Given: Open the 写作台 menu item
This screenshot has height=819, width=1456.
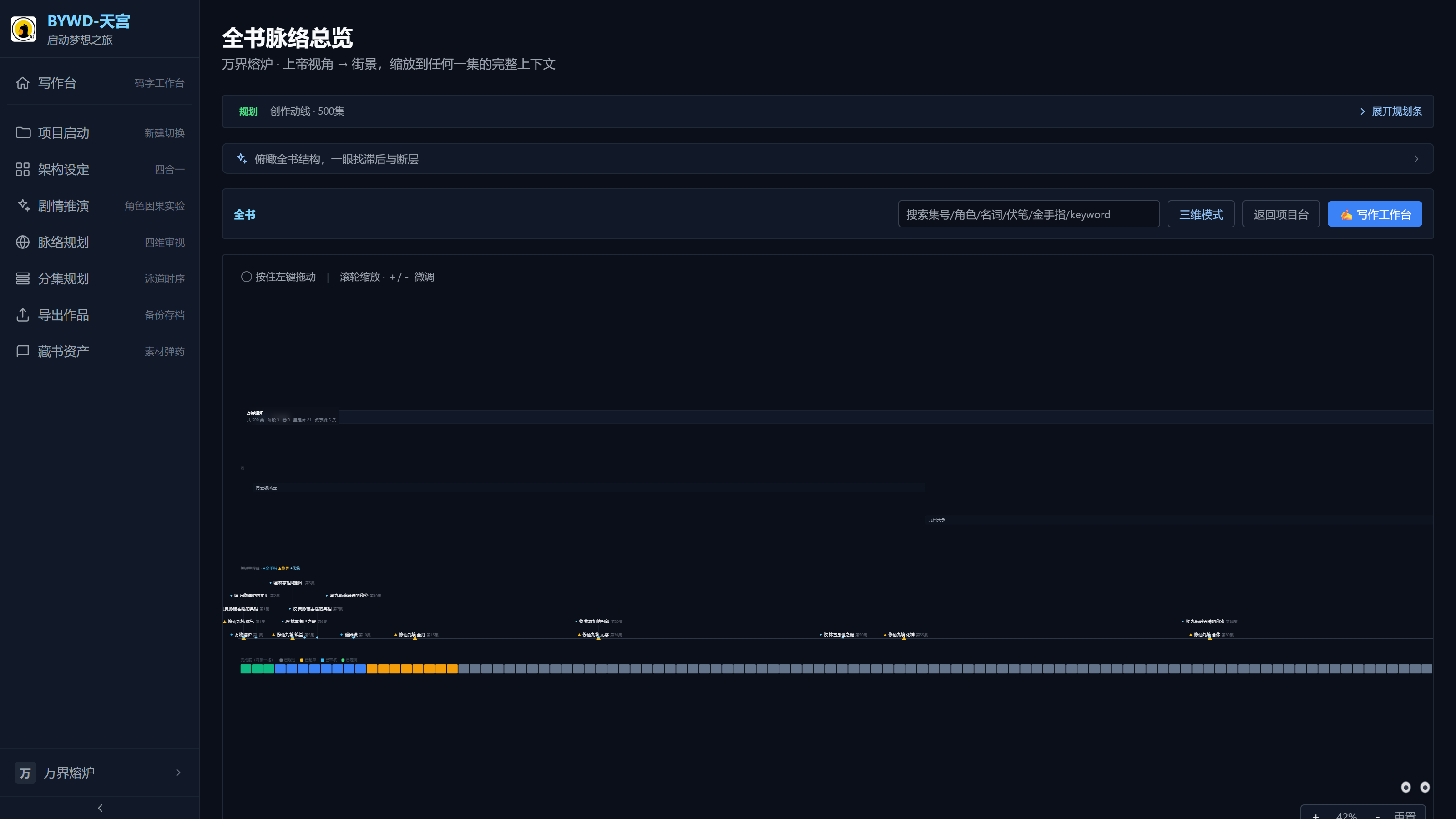Looking at the screenshot, I should click(100, 83).
